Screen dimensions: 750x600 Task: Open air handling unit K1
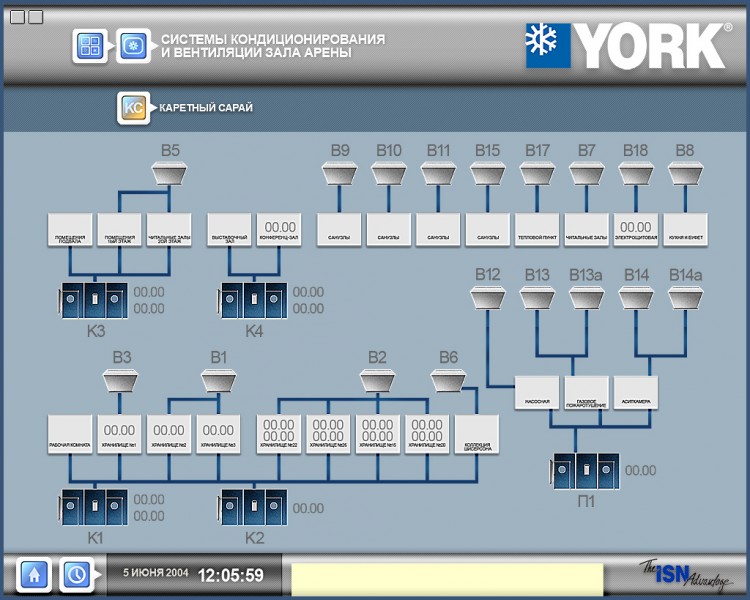(94, 507)
